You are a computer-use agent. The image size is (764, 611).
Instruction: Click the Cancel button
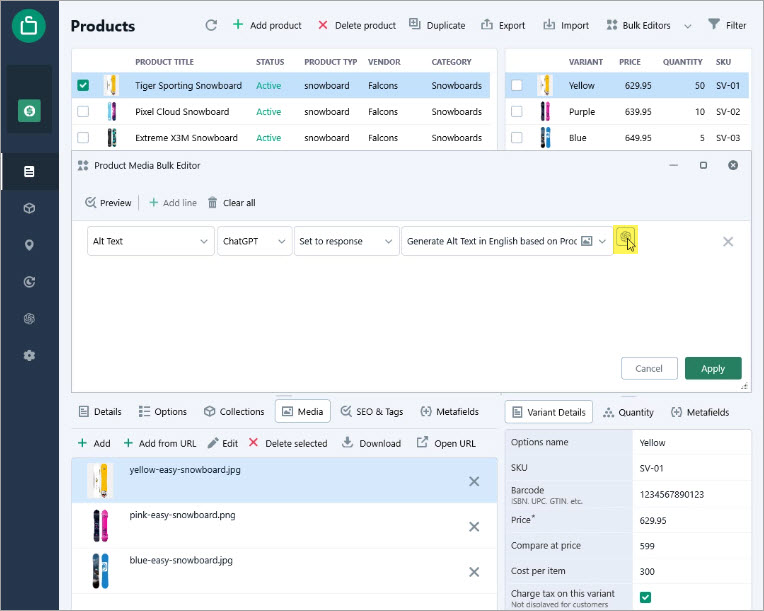point(649,368)
